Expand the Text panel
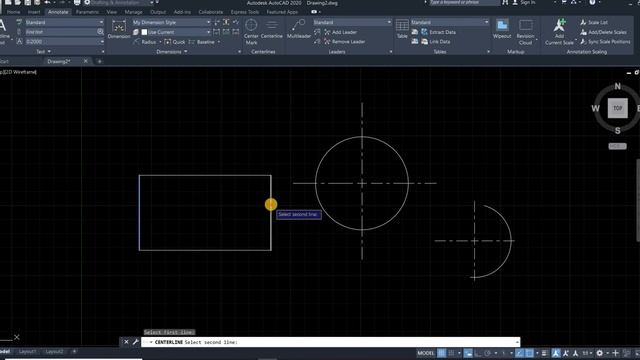Screen dimensions: 640x360 (43, 52)
